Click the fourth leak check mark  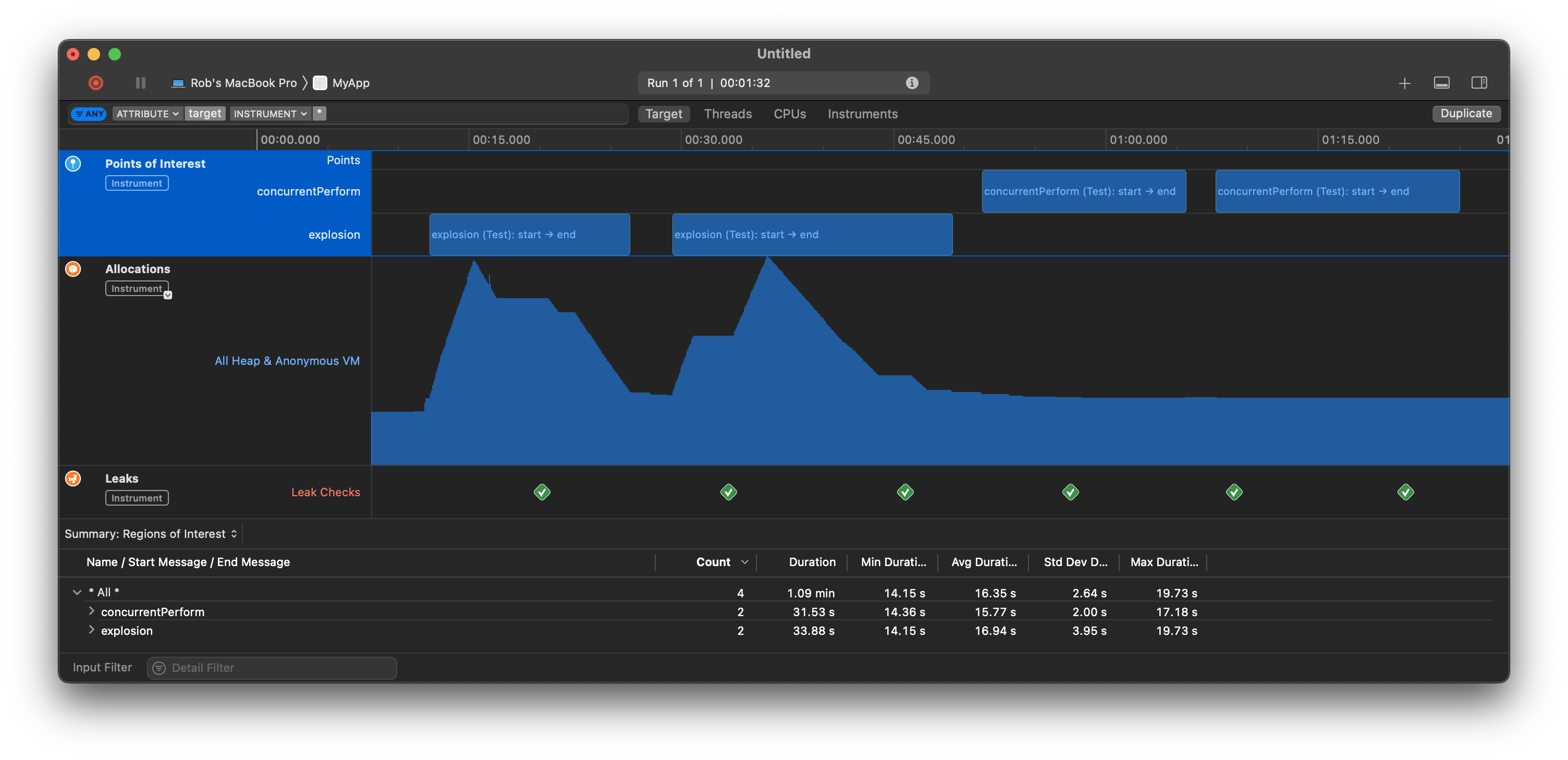click(x=1071, y=492)
